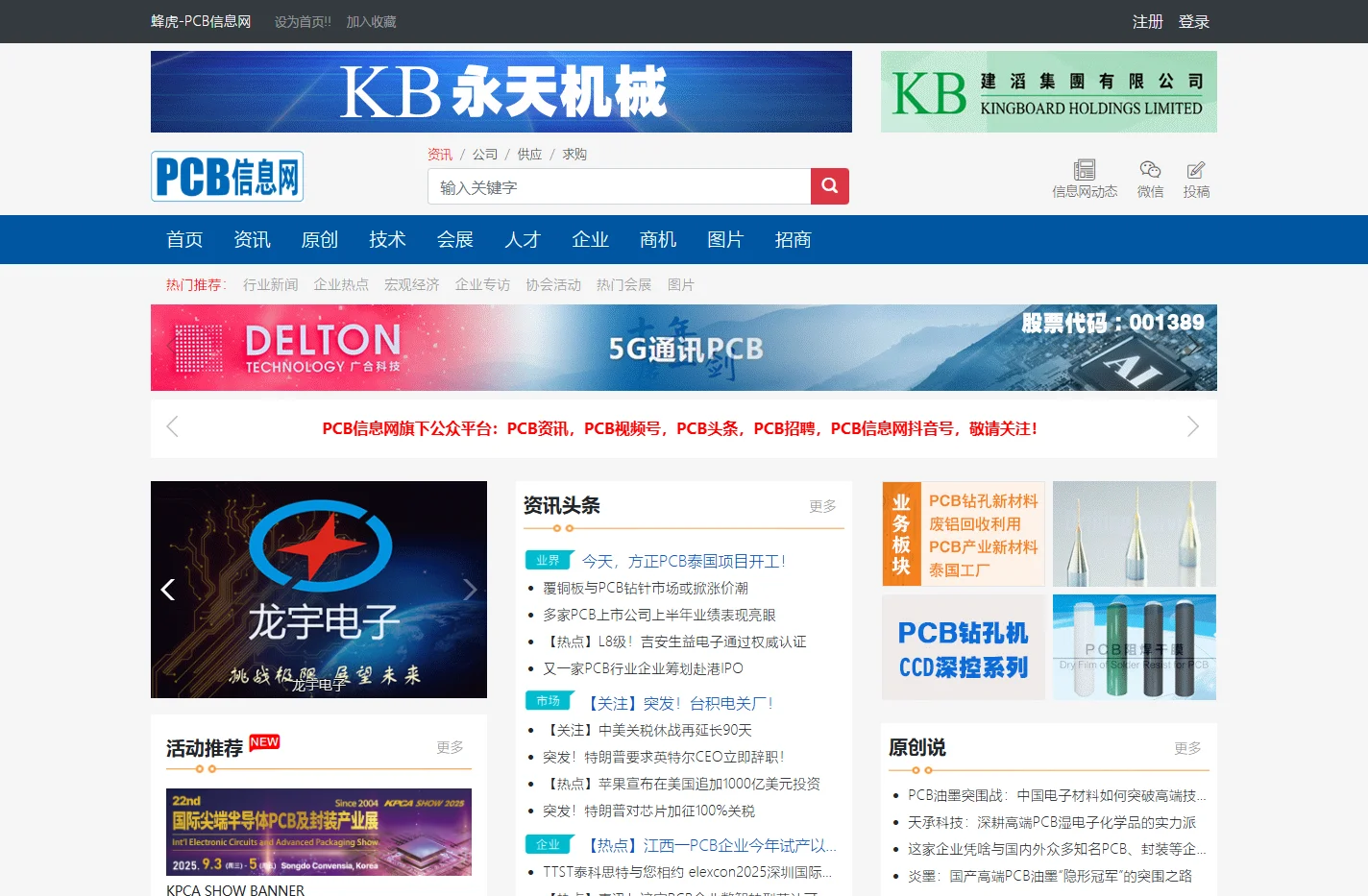Open the PCB钻孔机 CCD深控系列 ad
The width and height of the screenshot is (1368, 896).
pyautogui.click(x=964, y=647)
